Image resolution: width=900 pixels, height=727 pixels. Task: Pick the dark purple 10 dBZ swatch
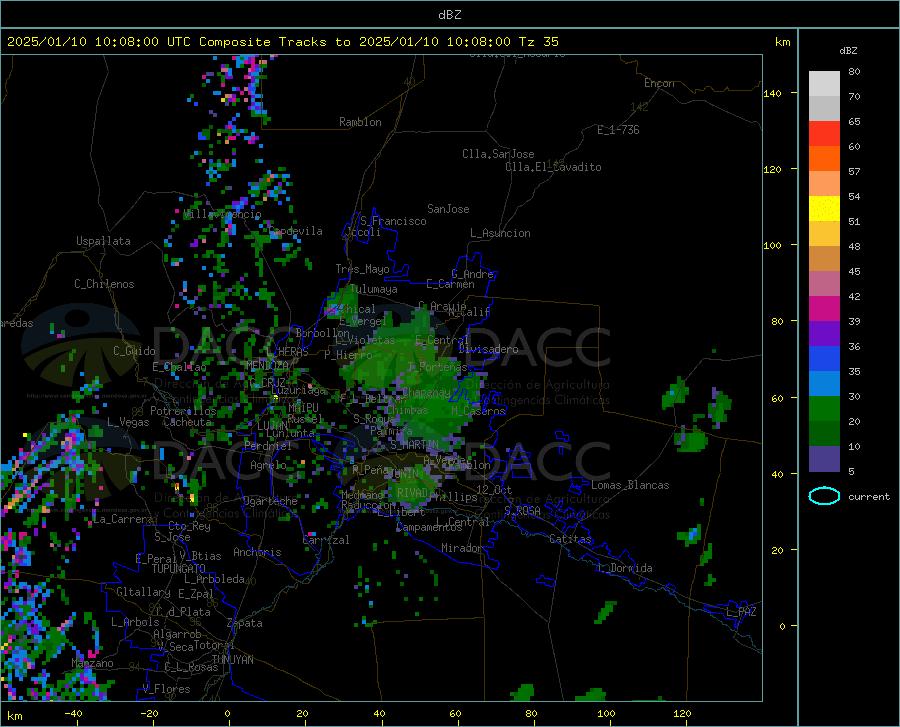[x=824, y=459]
